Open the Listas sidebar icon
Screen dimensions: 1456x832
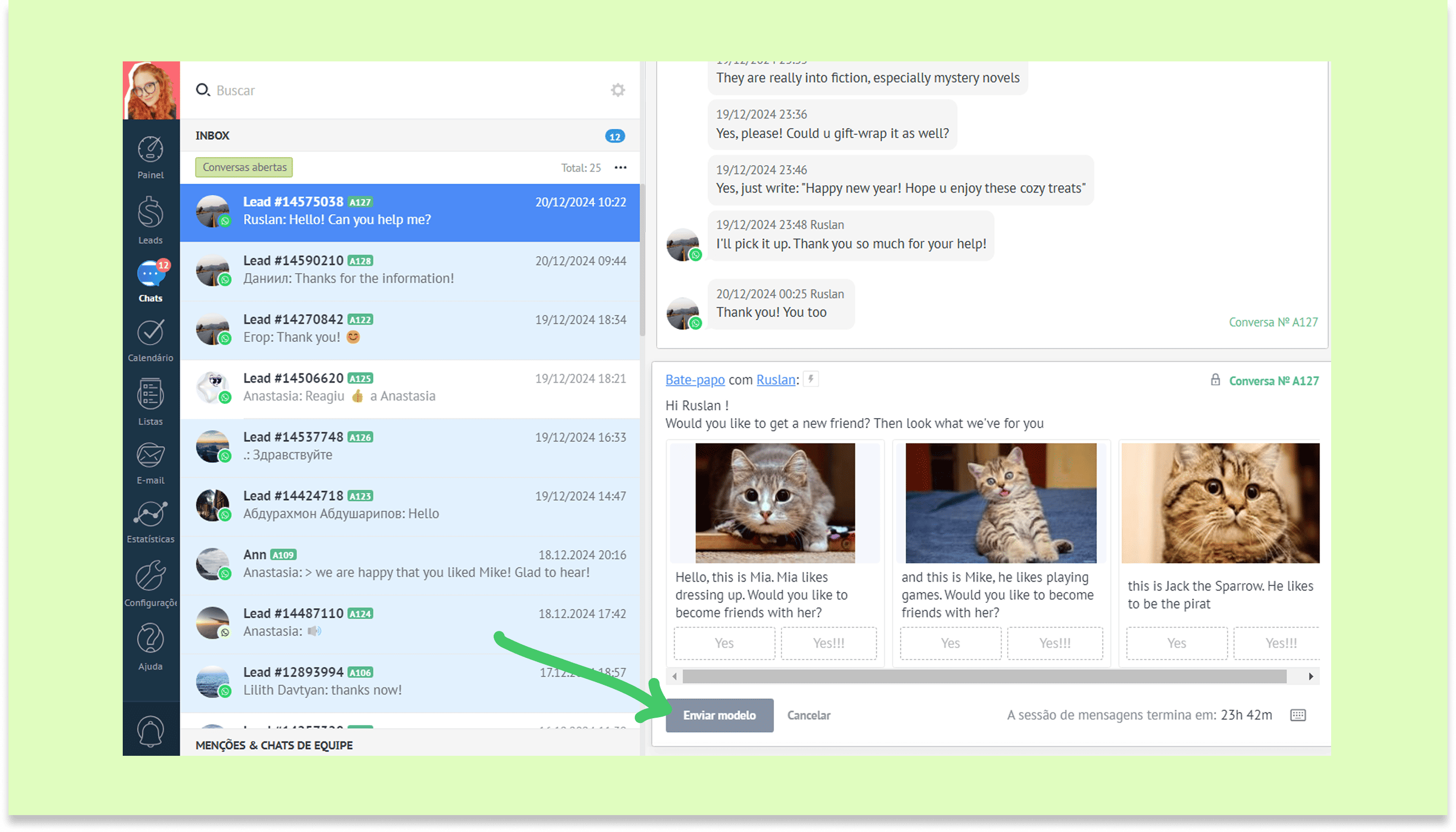tap(150, 394)
